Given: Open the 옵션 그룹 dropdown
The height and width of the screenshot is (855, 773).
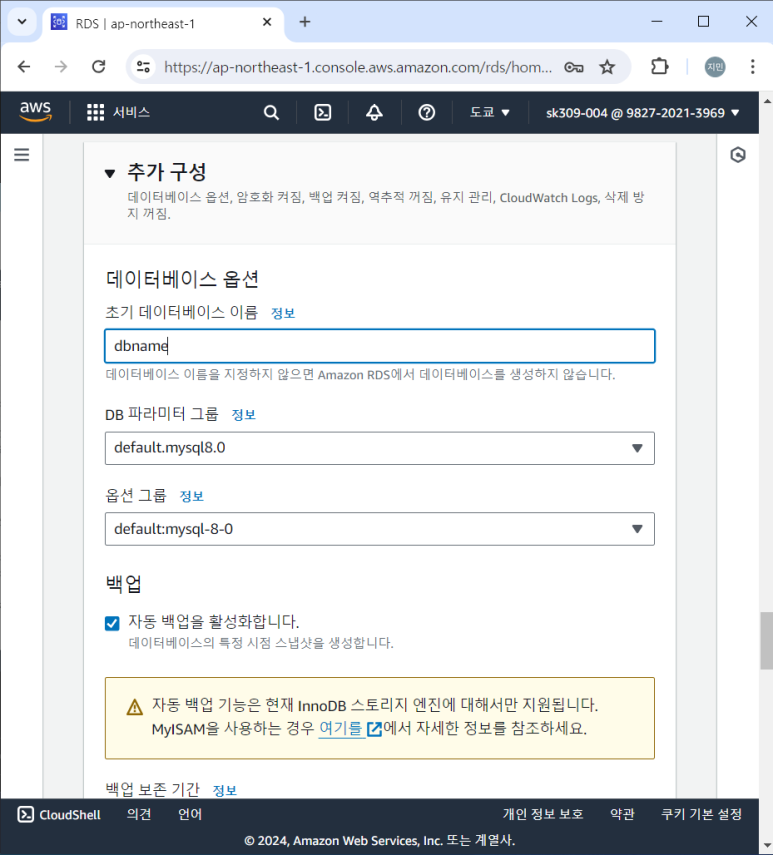Looking at the screenshot, I should 379,529.
